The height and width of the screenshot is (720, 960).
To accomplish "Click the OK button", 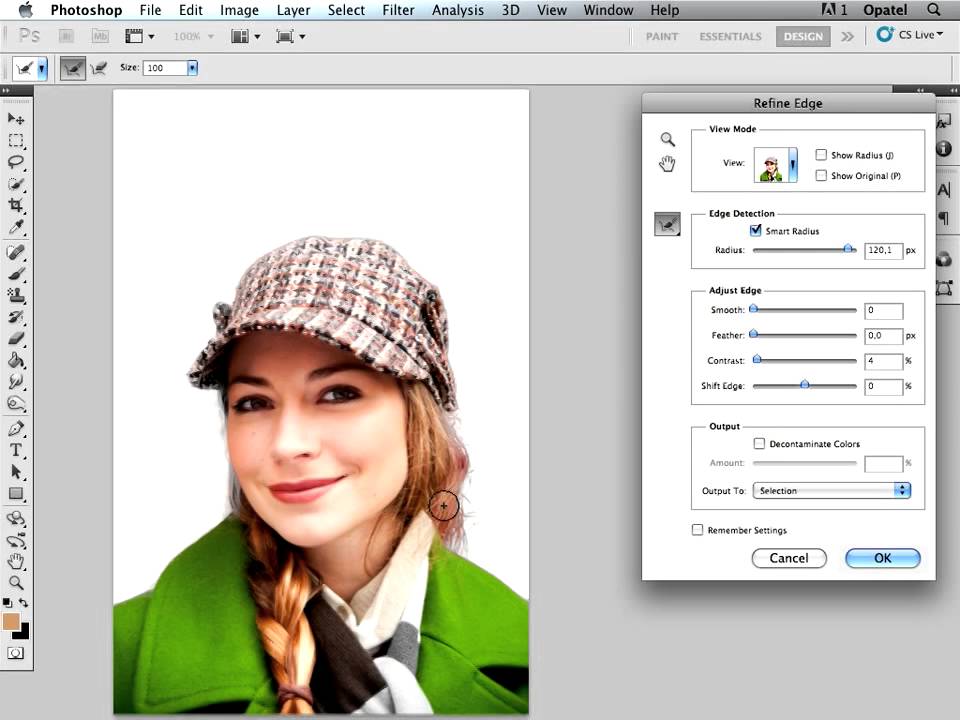I will click(882, 558).
